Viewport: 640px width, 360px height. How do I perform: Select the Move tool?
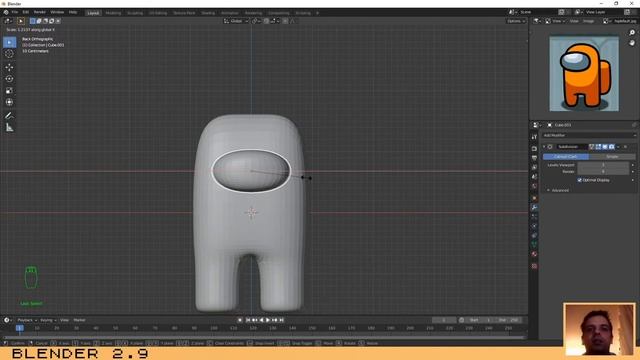pos(9,67)
